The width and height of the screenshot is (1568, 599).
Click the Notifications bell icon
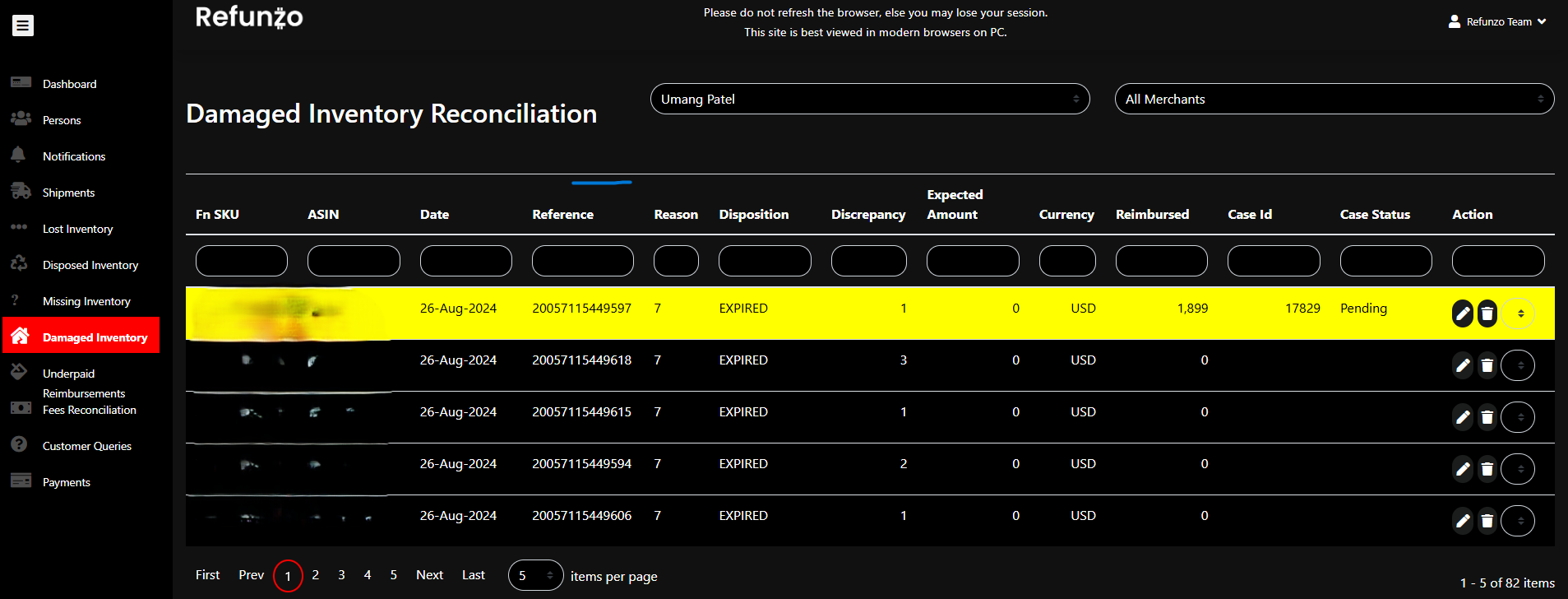[18, 154]
